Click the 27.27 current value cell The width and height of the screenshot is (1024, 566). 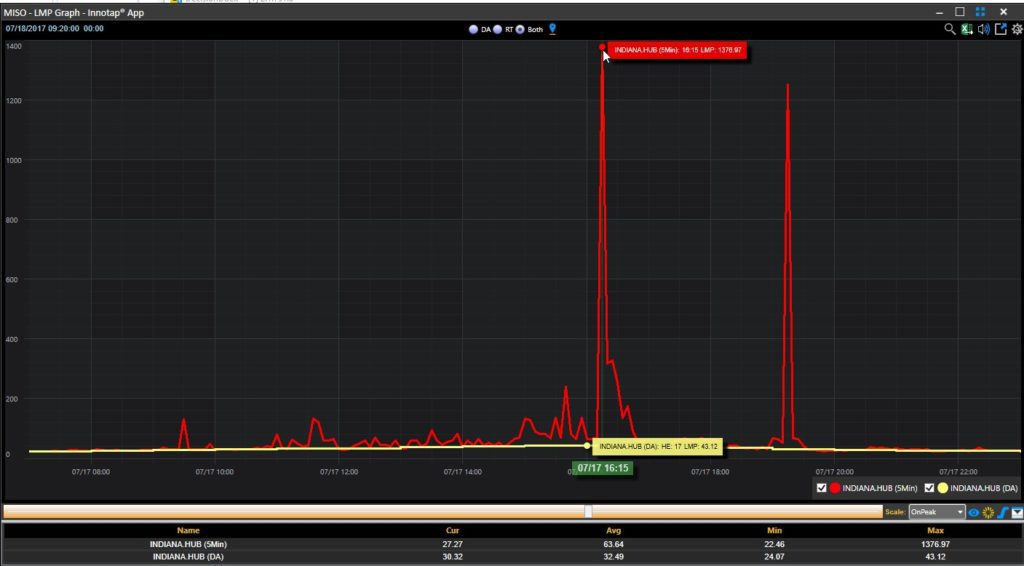click(452, 544)
